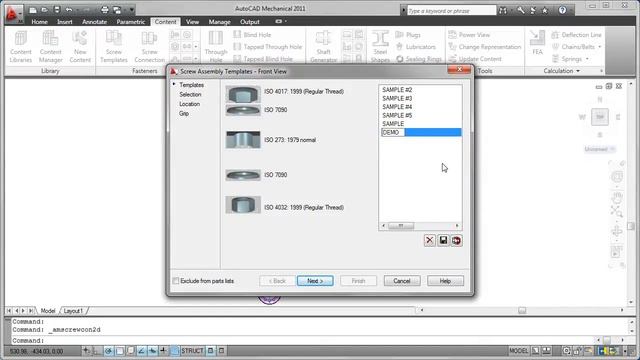Open the Unnamed UCS dropdown
The image size is (640, 360).
[x=600, y=149]
